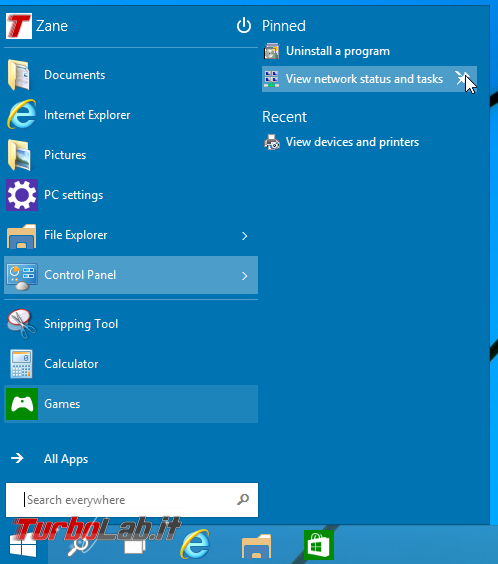Click the Zane user name
498x564 pixels.
52,26
